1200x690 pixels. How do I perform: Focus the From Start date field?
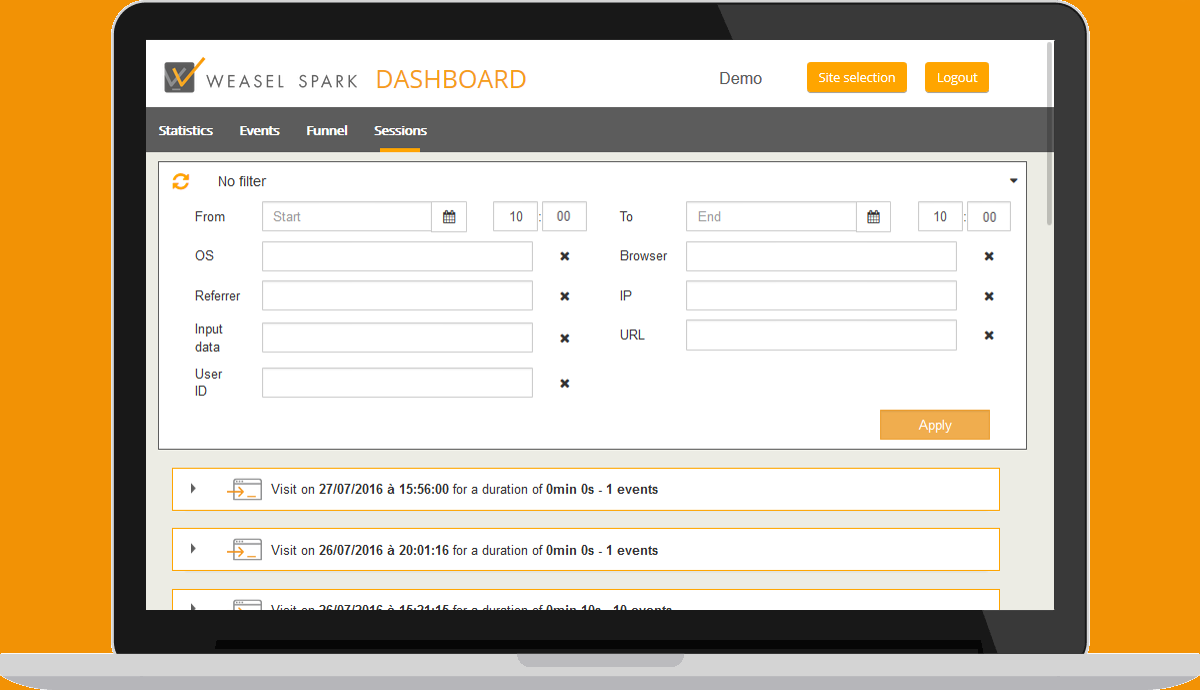click(347, 217)
